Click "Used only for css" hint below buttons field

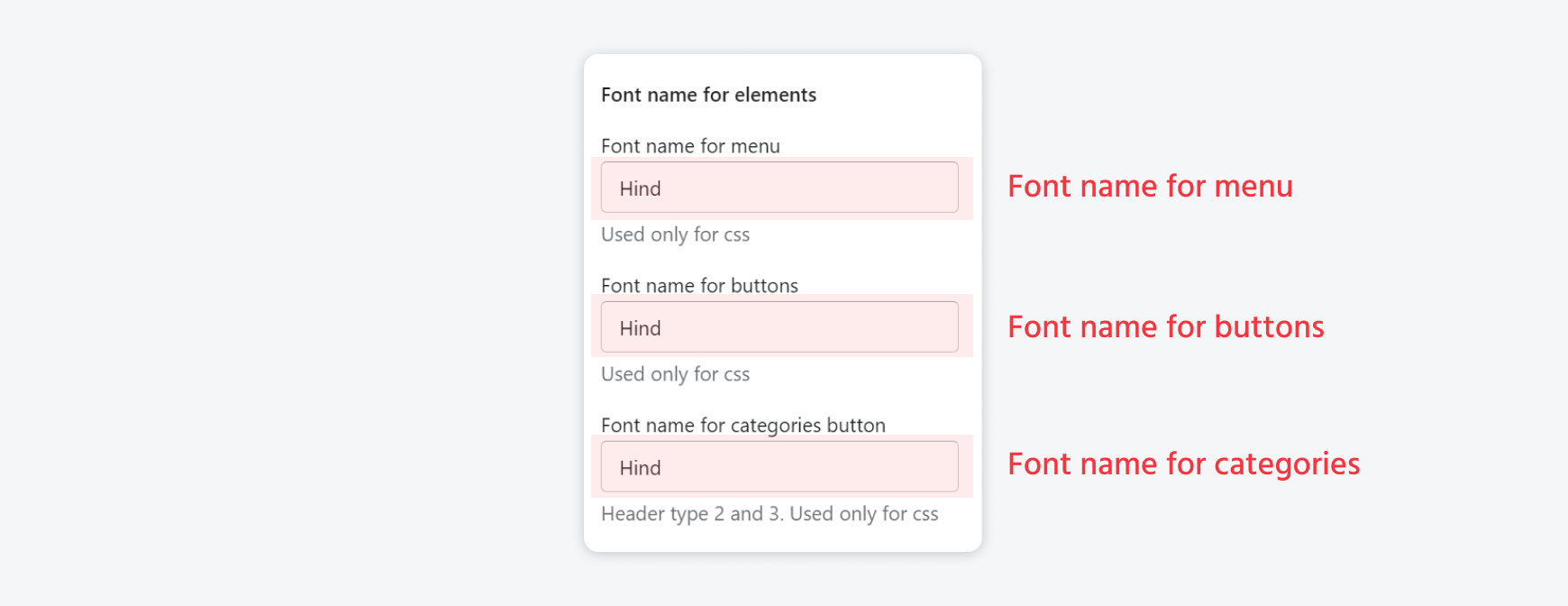(675, 374)
